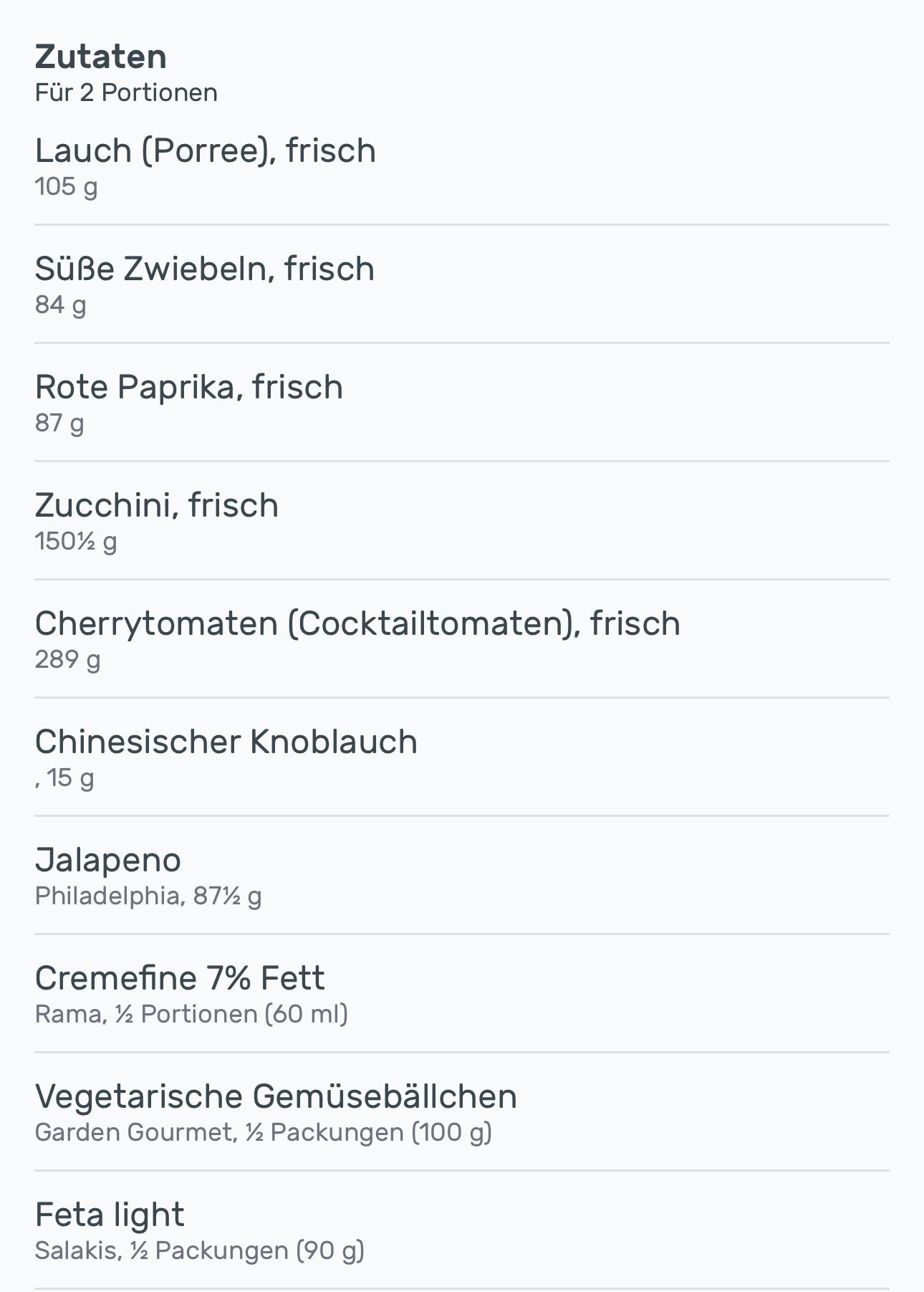The image size is (924, 1292).
Task: Click the "Philadelphia, 87½ g" detail
Action: 148,896
